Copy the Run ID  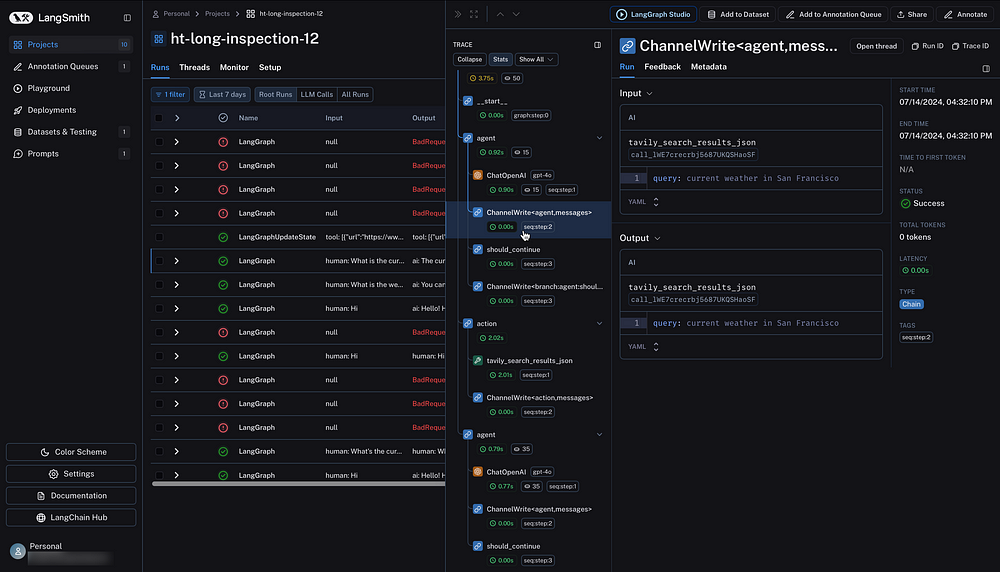(927, 46)
